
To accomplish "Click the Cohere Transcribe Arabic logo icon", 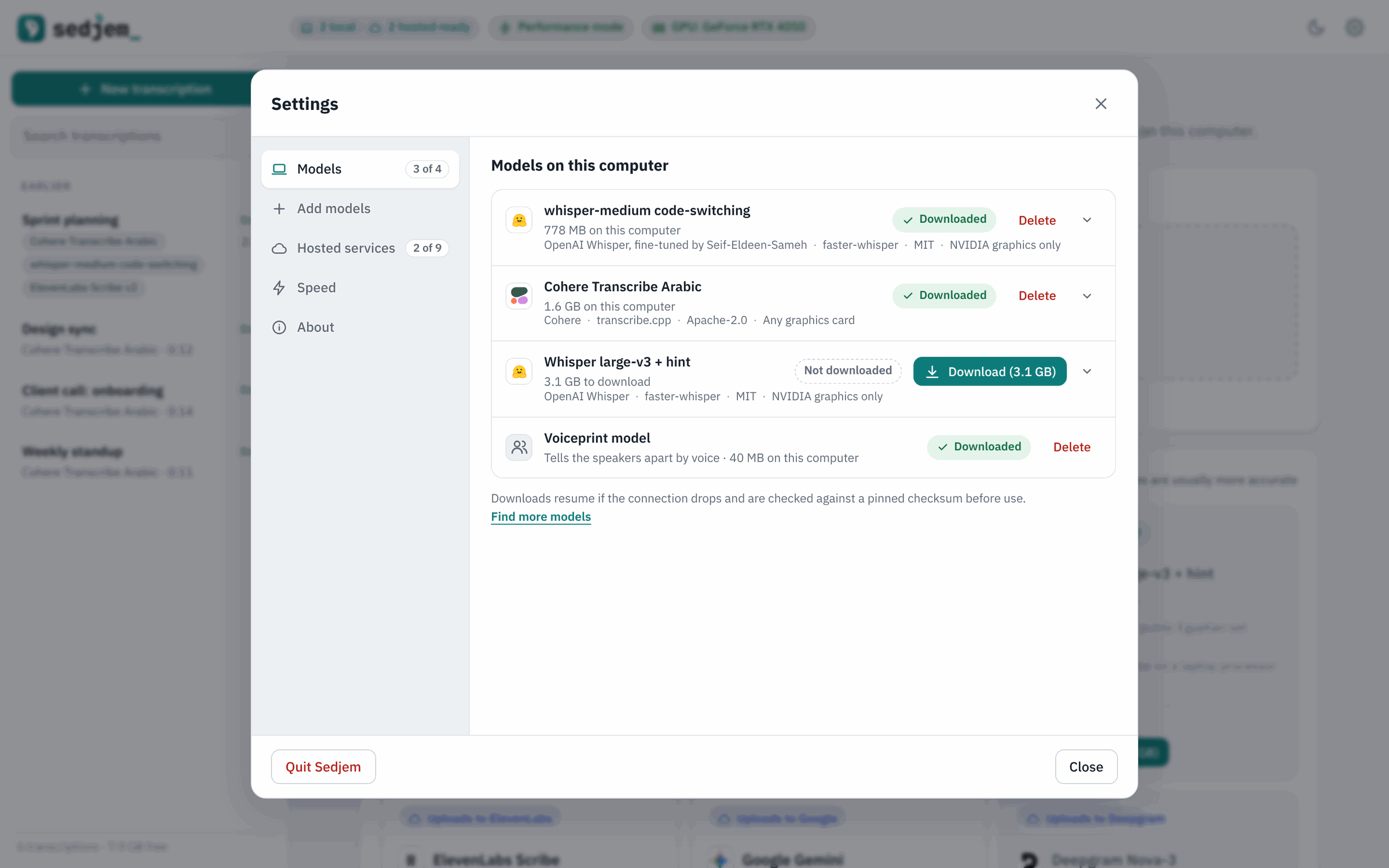I will coord(519,296).
